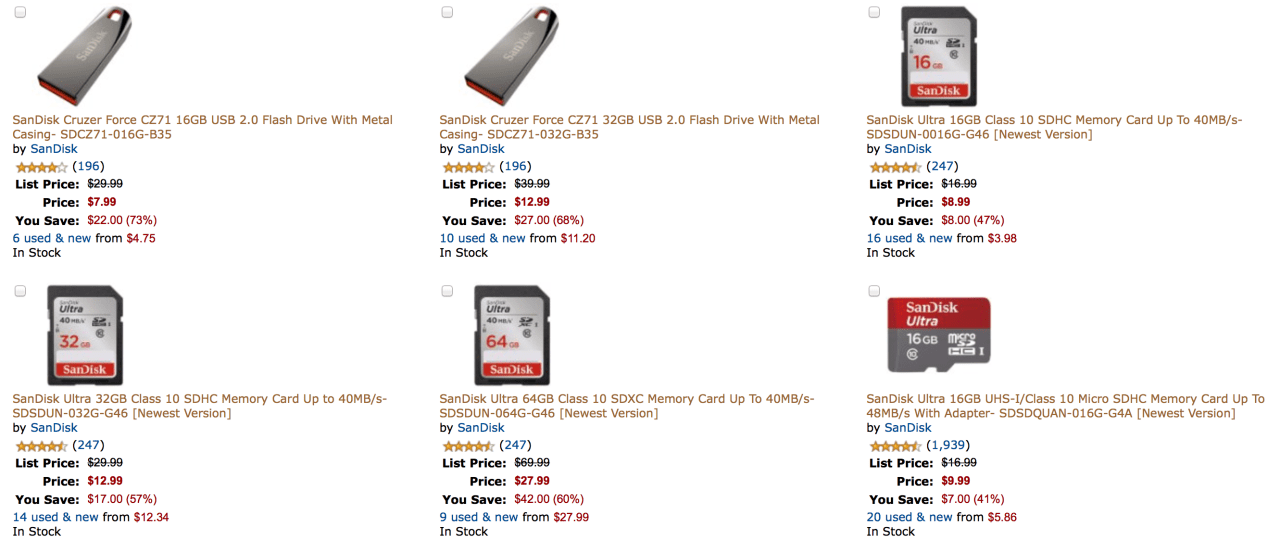Click the 1,939 reviews count link

point(948,445)
